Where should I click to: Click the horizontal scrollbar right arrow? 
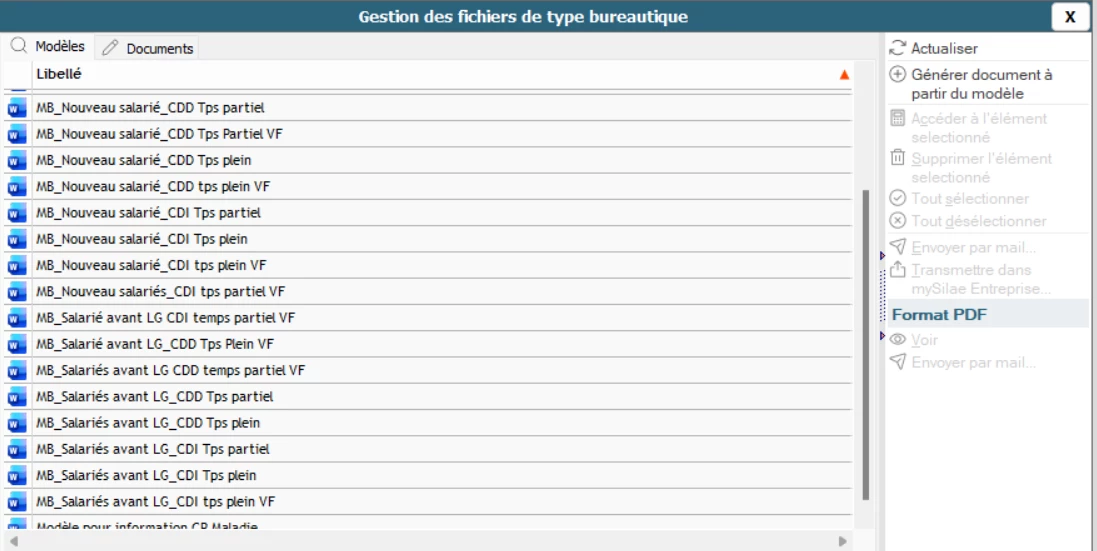click(x=843, y=541)
